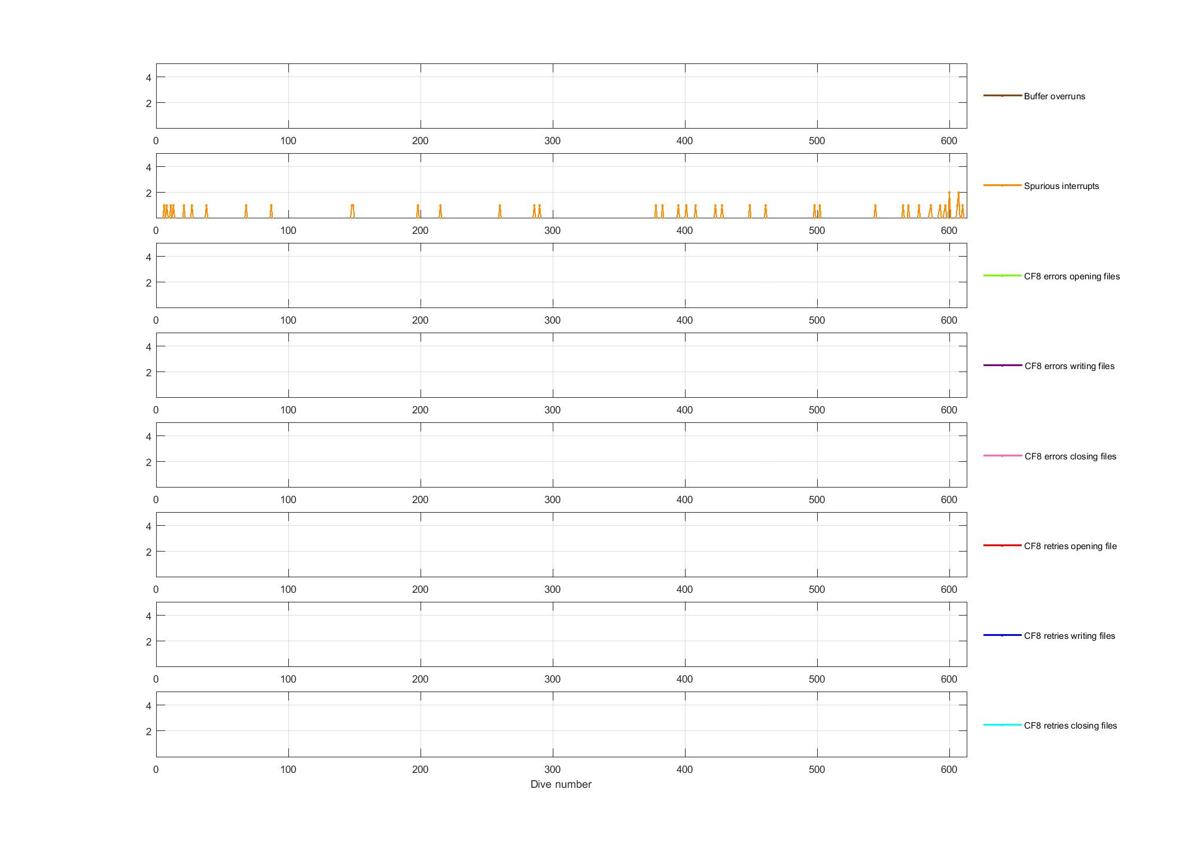Select the double orange spike near dive 150
1200x851 pixels.
(352, 211)
